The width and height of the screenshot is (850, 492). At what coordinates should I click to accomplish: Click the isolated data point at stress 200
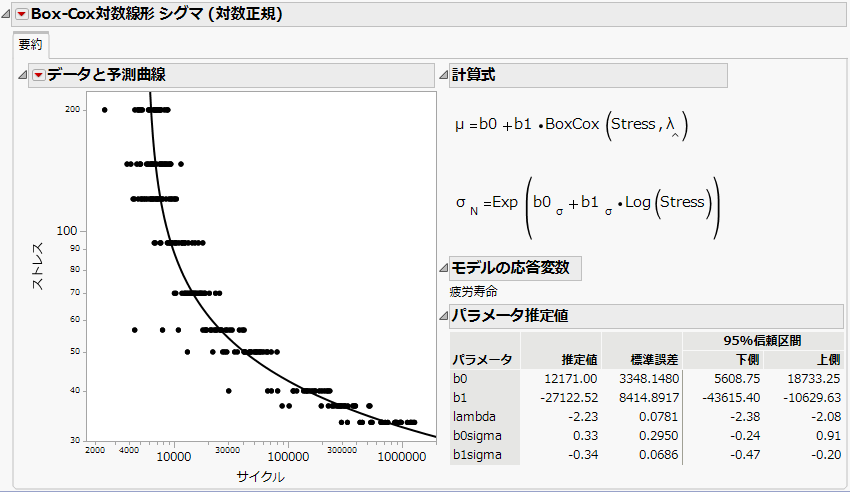pyautogui.click(x=105, y=110)
